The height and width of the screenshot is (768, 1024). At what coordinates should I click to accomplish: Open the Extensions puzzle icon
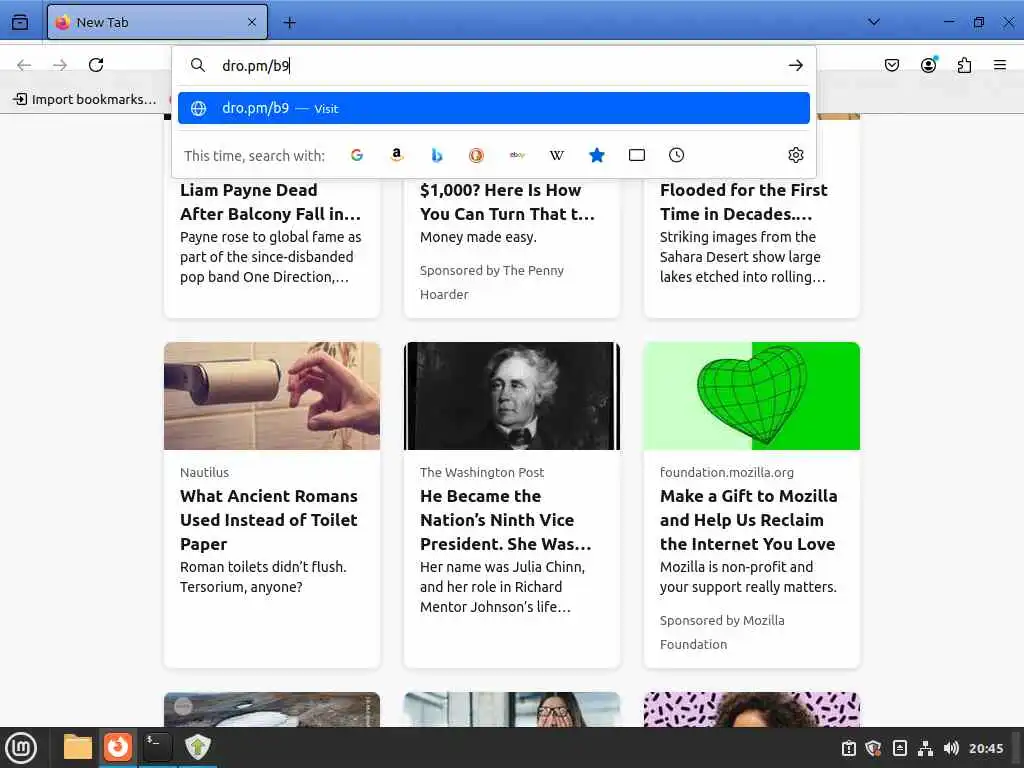964,65
